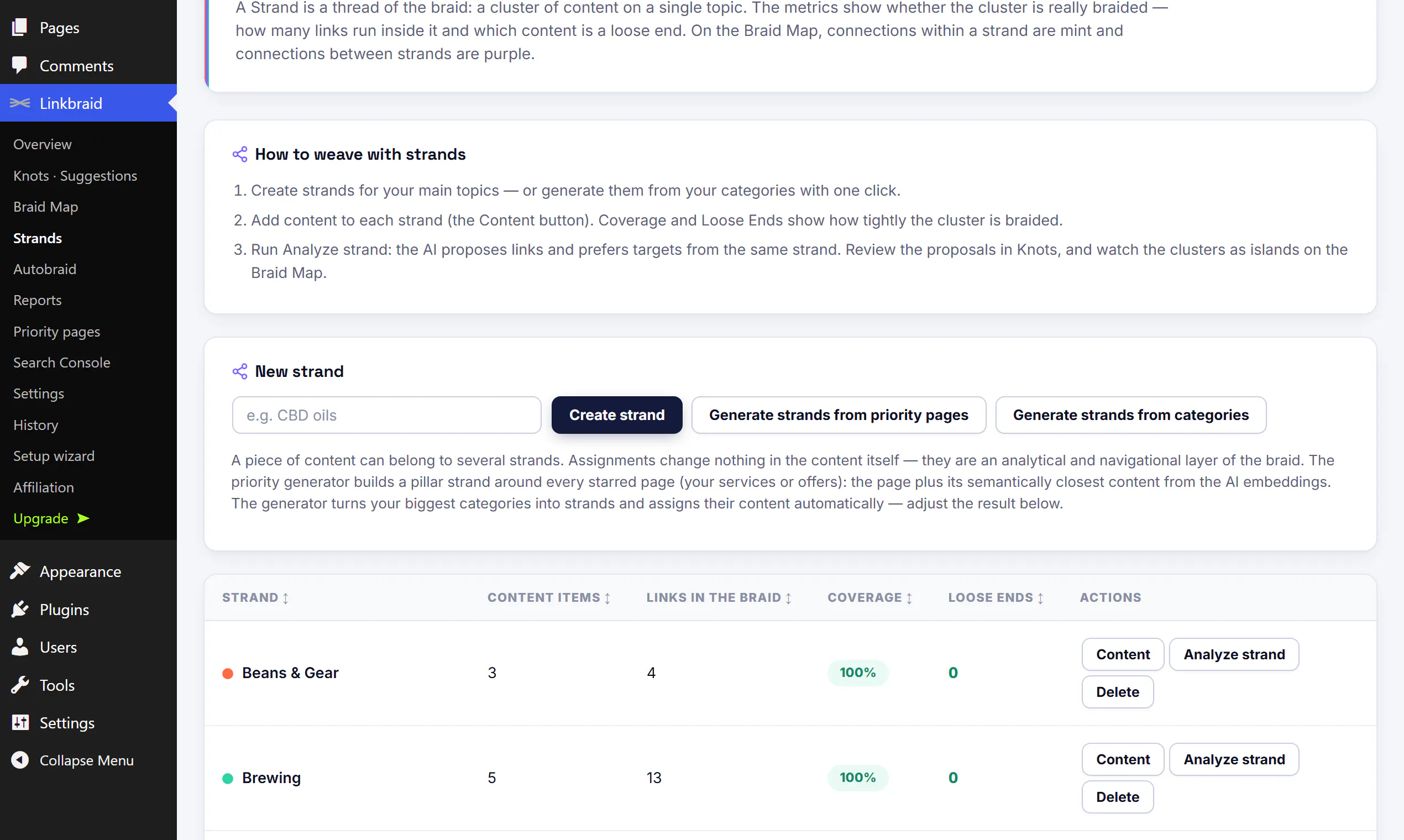Open the Affiliation submenu item
Screen dimensions: 1404x840
pos(44,487)
